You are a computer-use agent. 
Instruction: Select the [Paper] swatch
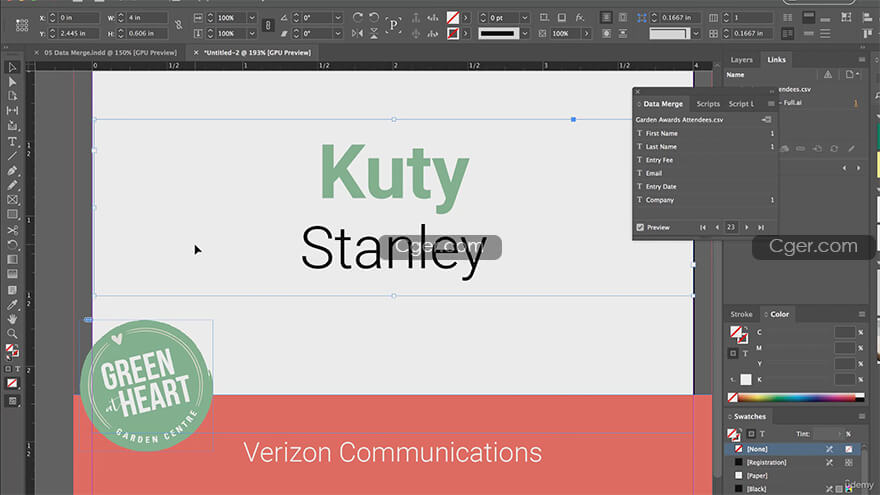pos(794,475)
